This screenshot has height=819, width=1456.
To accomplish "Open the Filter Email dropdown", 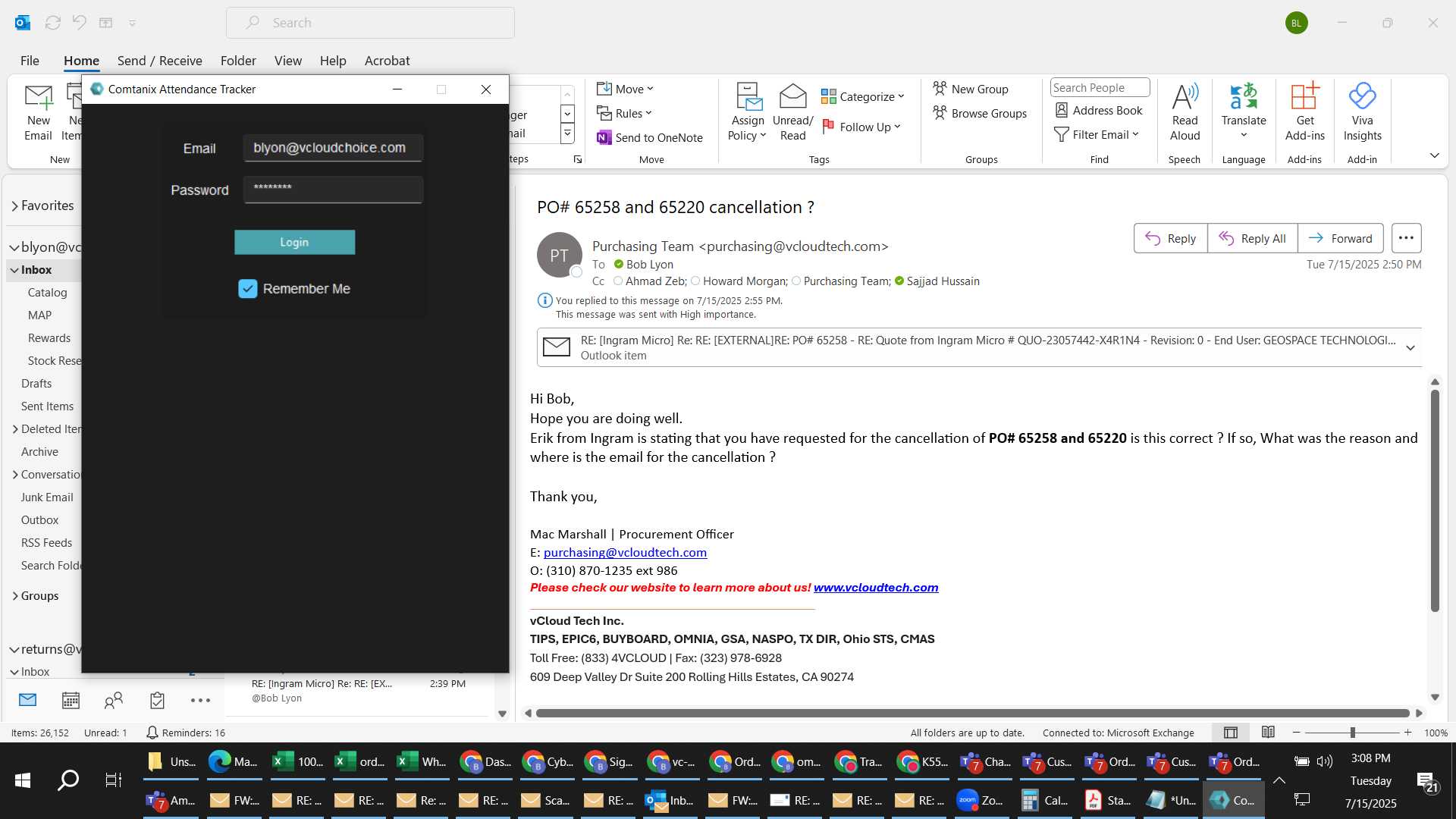I will [1097, 134].
